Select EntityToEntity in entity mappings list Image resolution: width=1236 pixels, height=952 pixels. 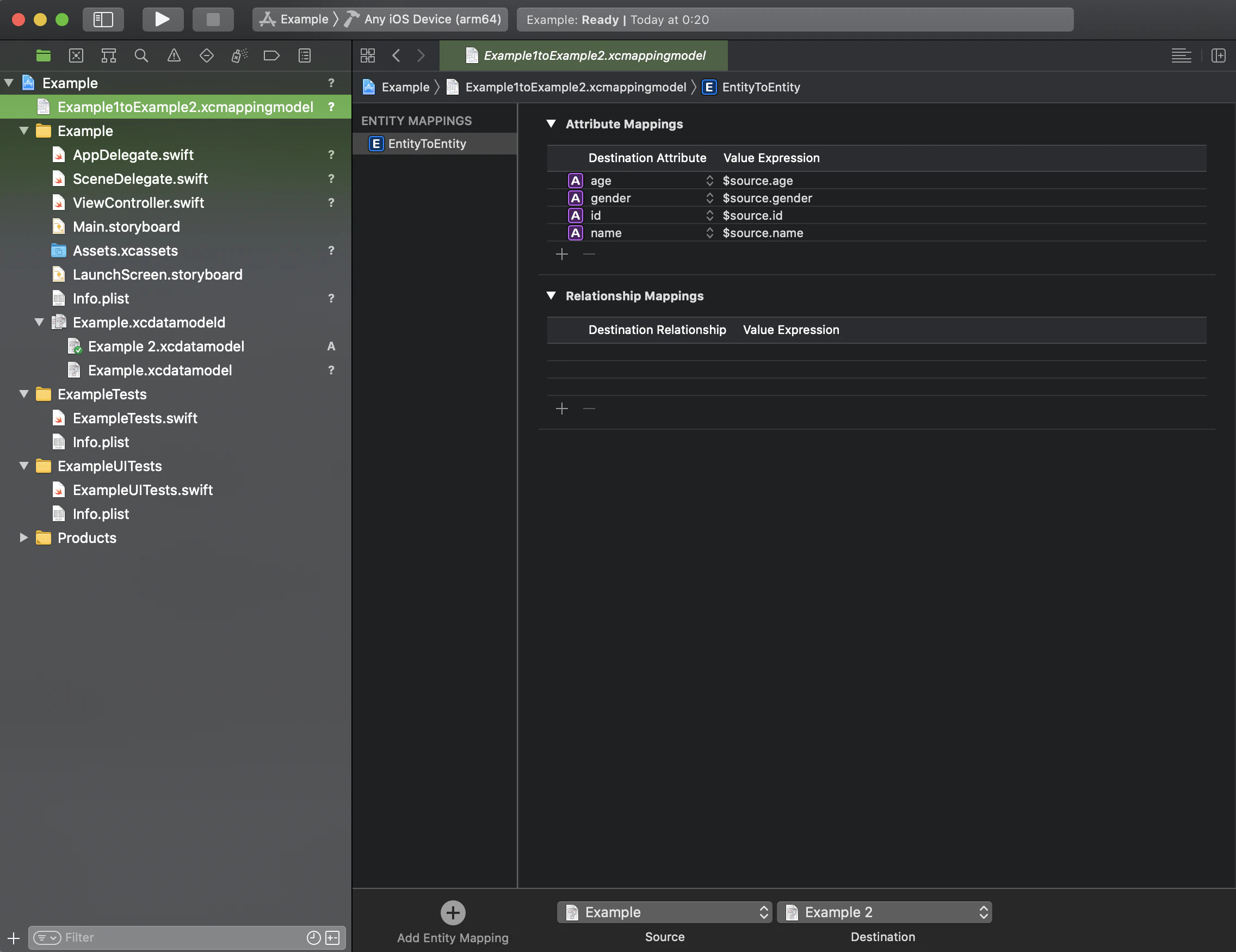tap(435, 144)
